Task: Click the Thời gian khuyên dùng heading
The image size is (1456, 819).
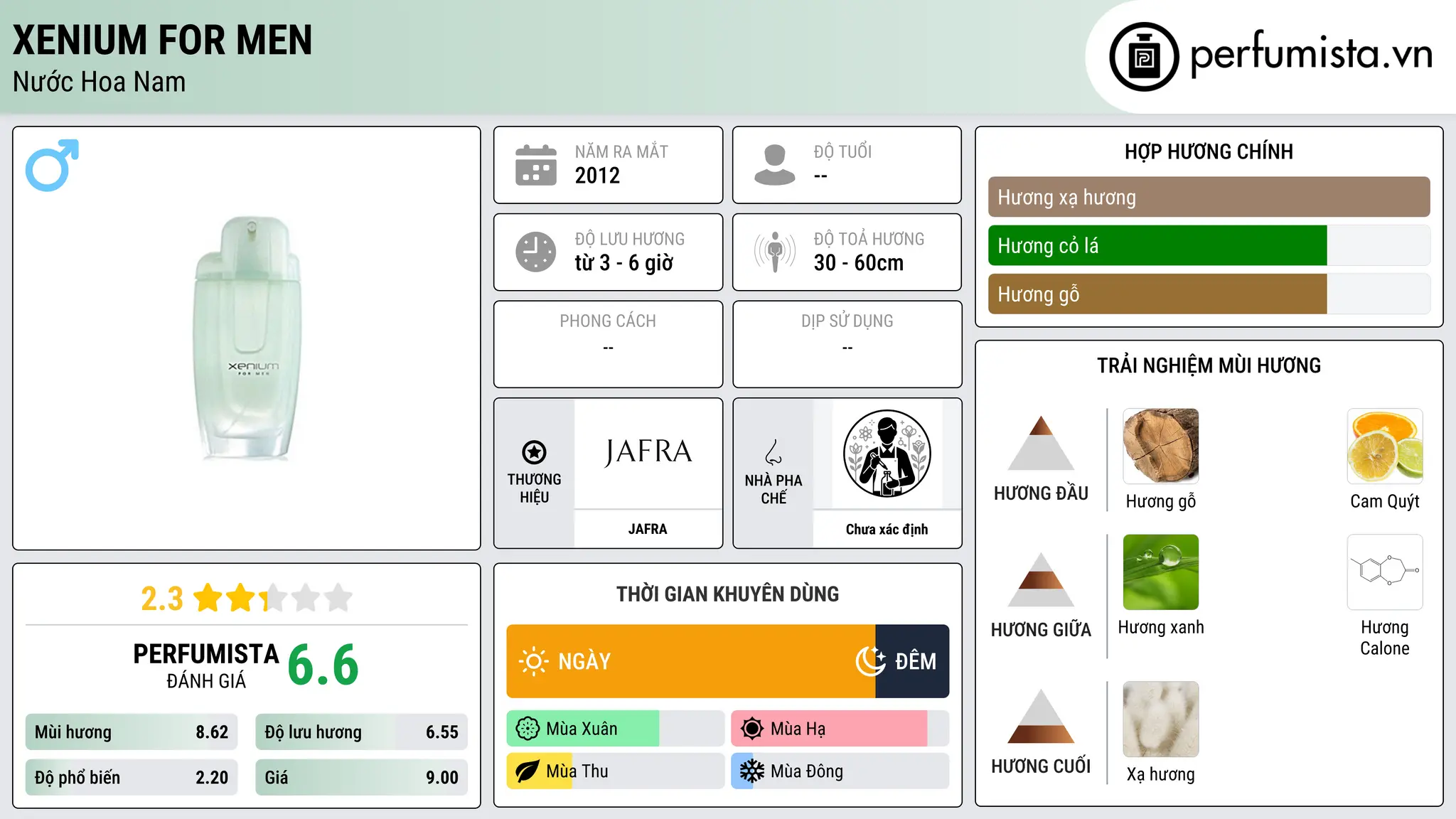Action: coord(727,594)
